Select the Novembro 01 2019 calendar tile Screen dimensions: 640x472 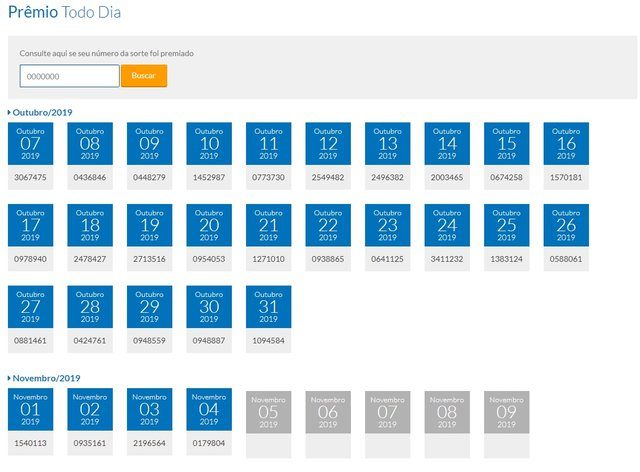point(30,411)
